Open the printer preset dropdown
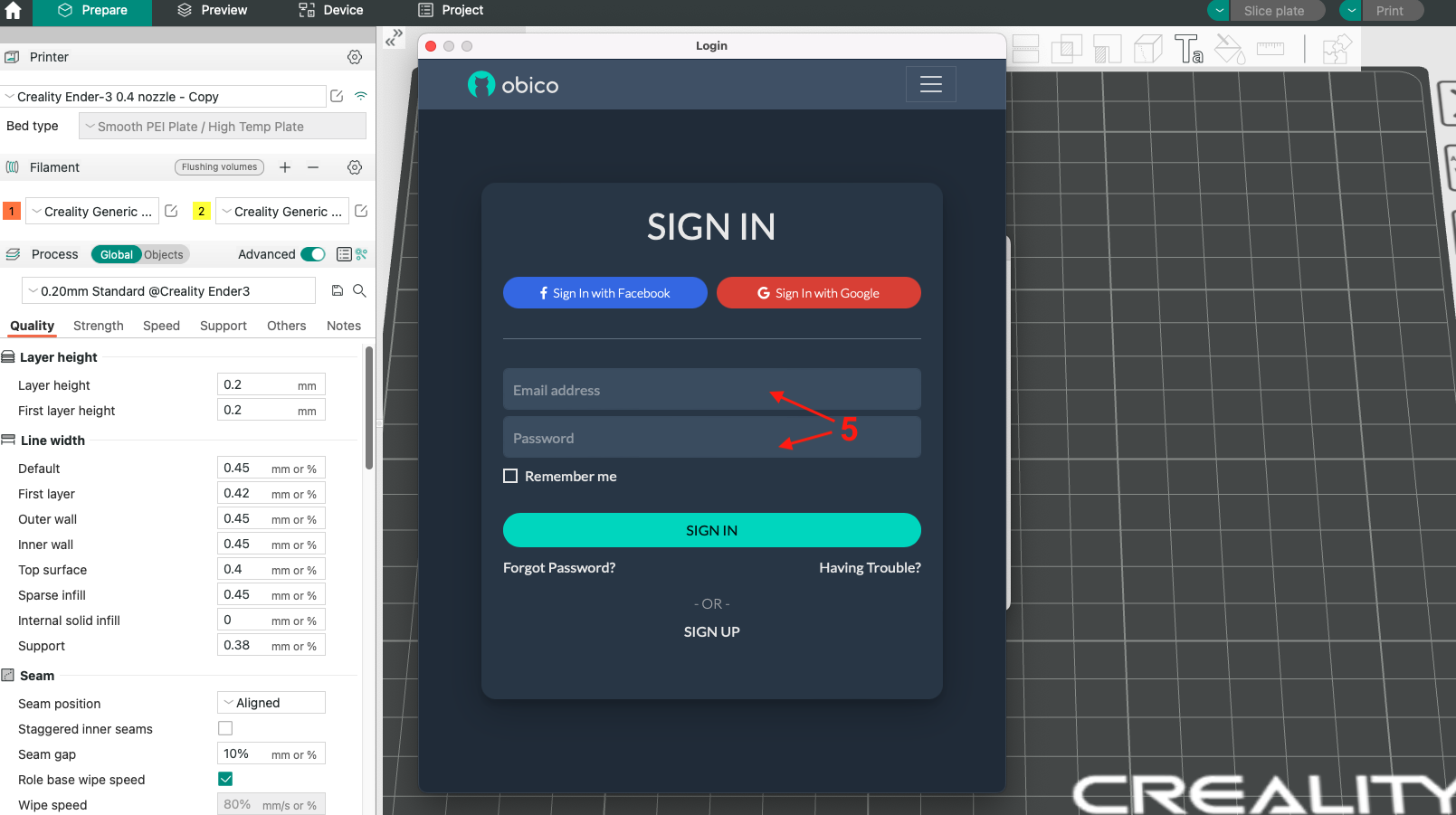Image resolution: width=1456 pixels, height=815 pixels. point(163,97)
